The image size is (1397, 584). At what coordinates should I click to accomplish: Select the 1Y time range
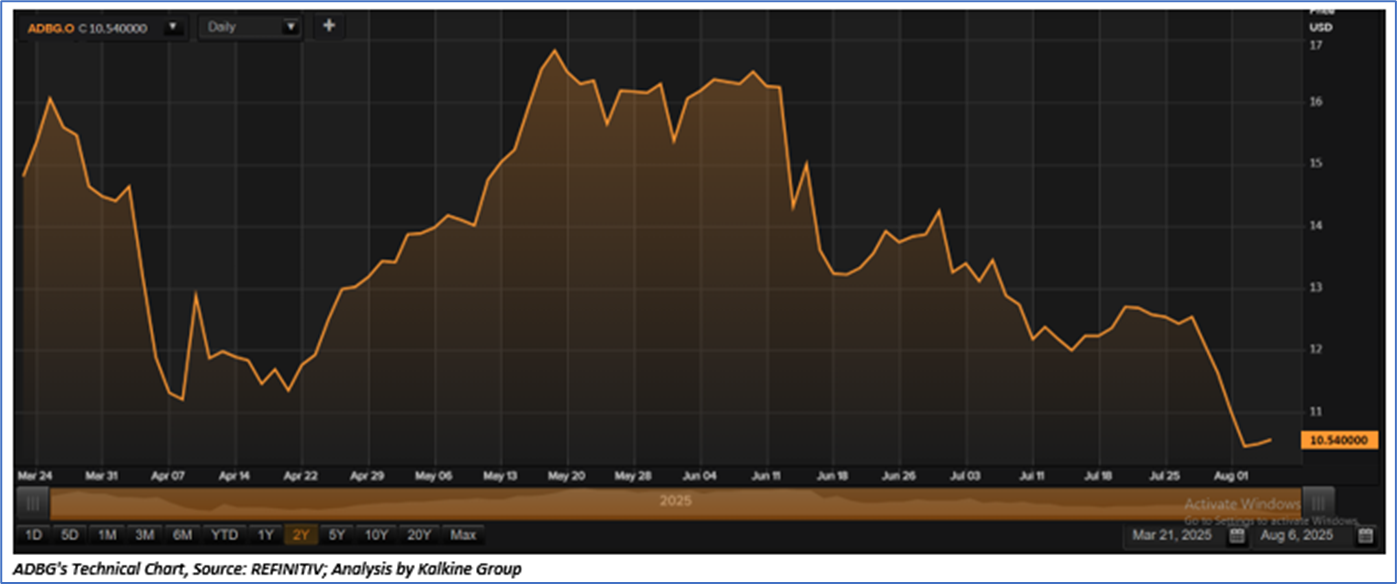(x=265, y=536)
